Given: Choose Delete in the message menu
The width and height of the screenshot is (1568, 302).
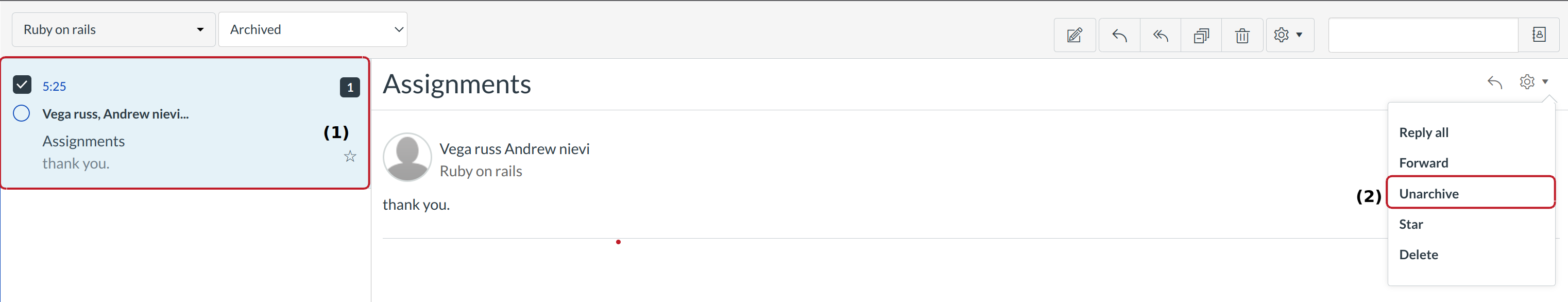Looking at the screenshot, I should [x=1418, y=255].
